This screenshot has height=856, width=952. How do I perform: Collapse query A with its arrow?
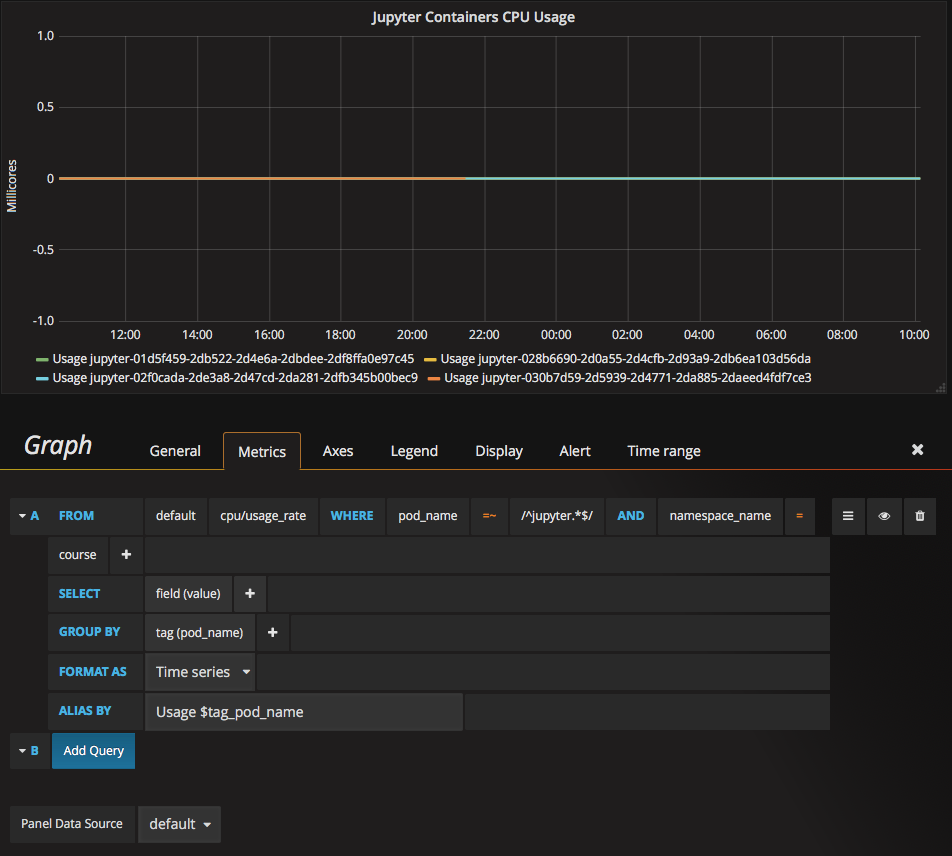coord(22,516)
